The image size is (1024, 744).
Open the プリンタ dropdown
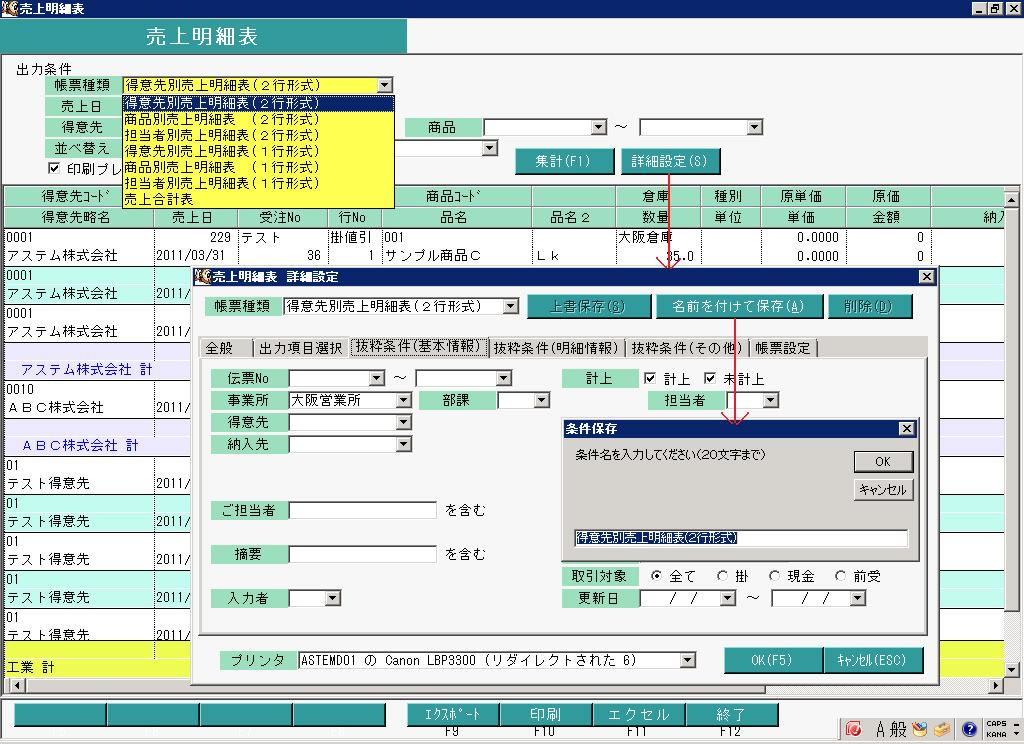(688, 660)
